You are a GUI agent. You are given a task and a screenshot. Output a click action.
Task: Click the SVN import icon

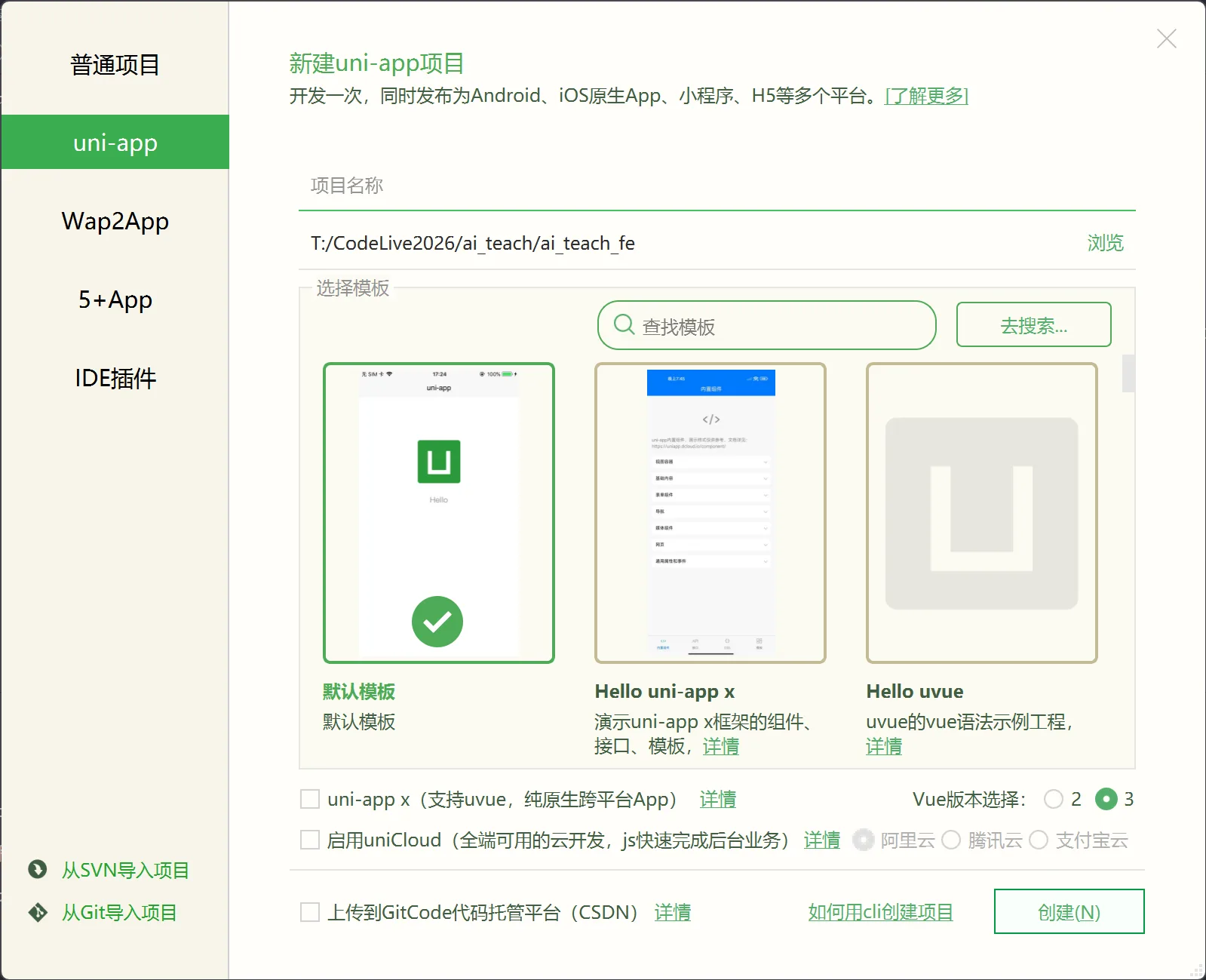(x=38, y=870)
